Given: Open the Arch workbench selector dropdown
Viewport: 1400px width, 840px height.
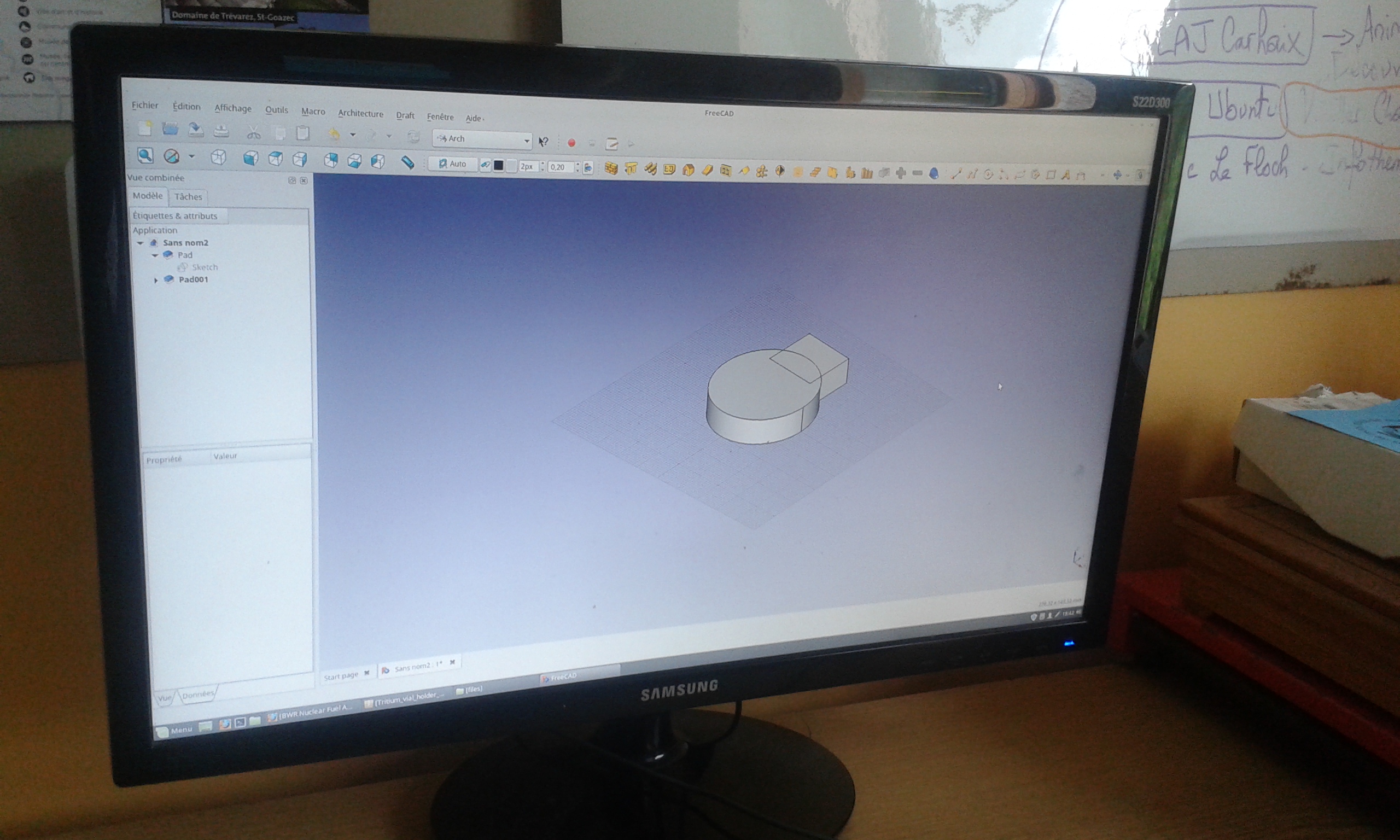Looking at the screenshot, I should pos(482,139).
